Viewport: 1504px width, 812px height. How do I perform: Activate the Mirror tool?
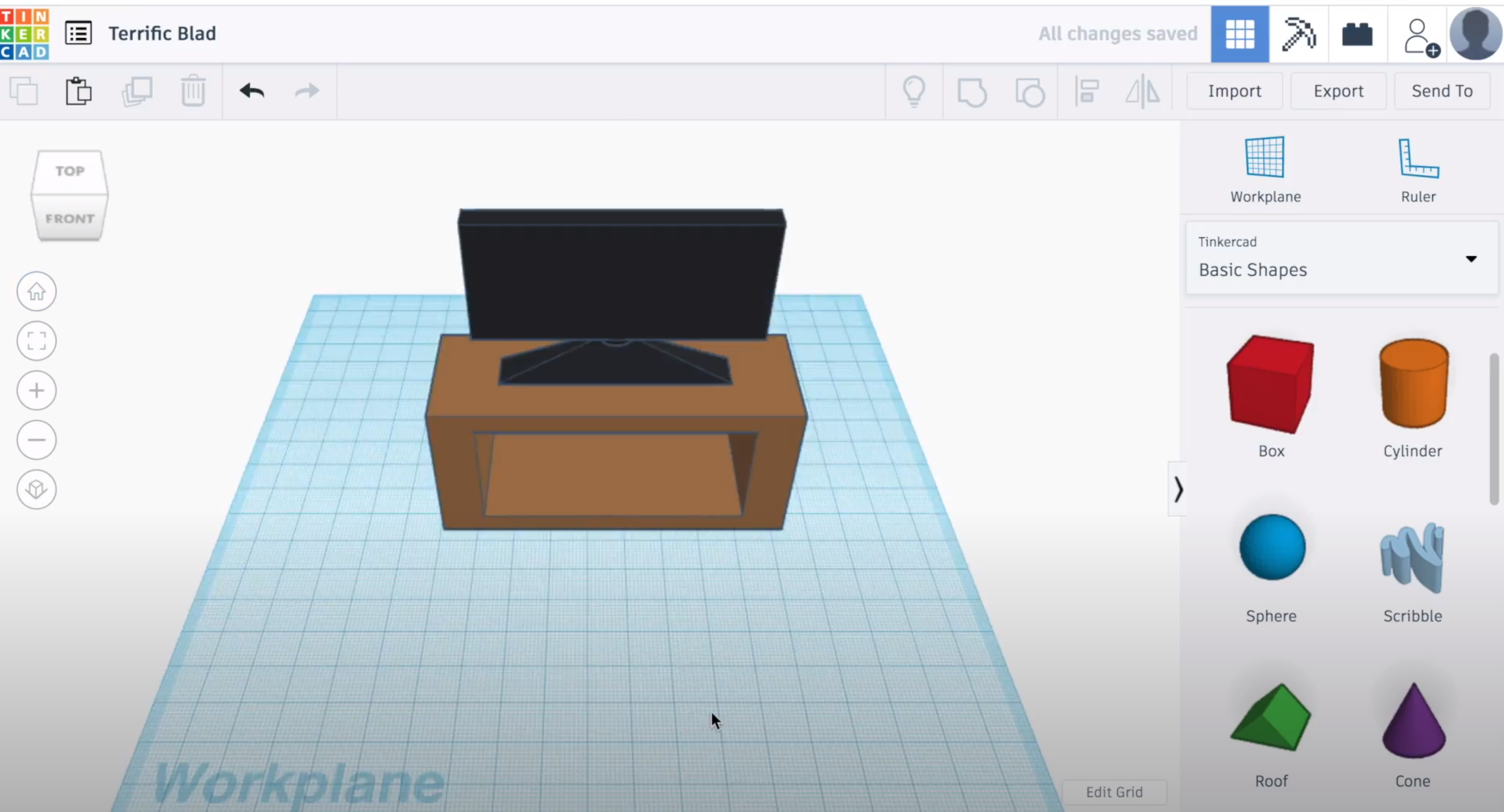[1142, 92]
